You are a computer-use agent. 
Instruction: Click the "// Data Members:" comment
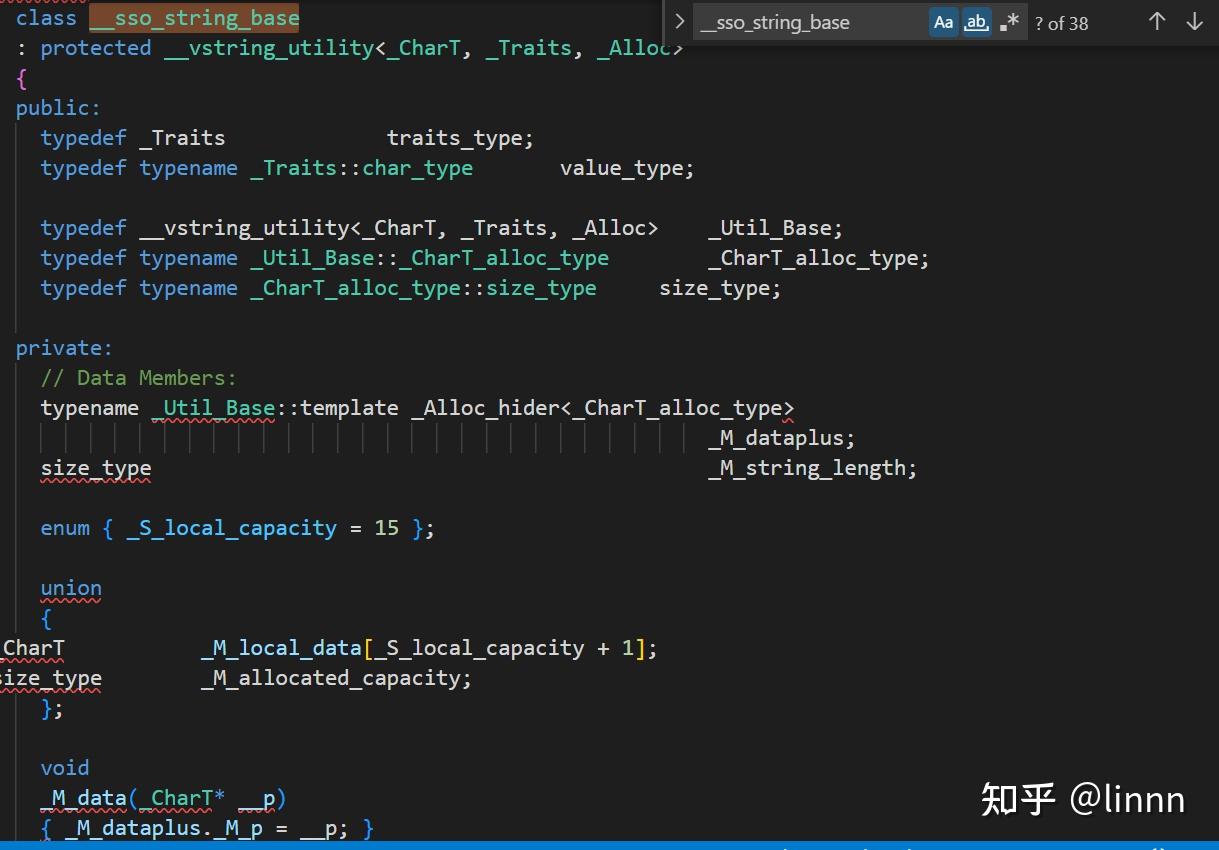pos(139,378)
